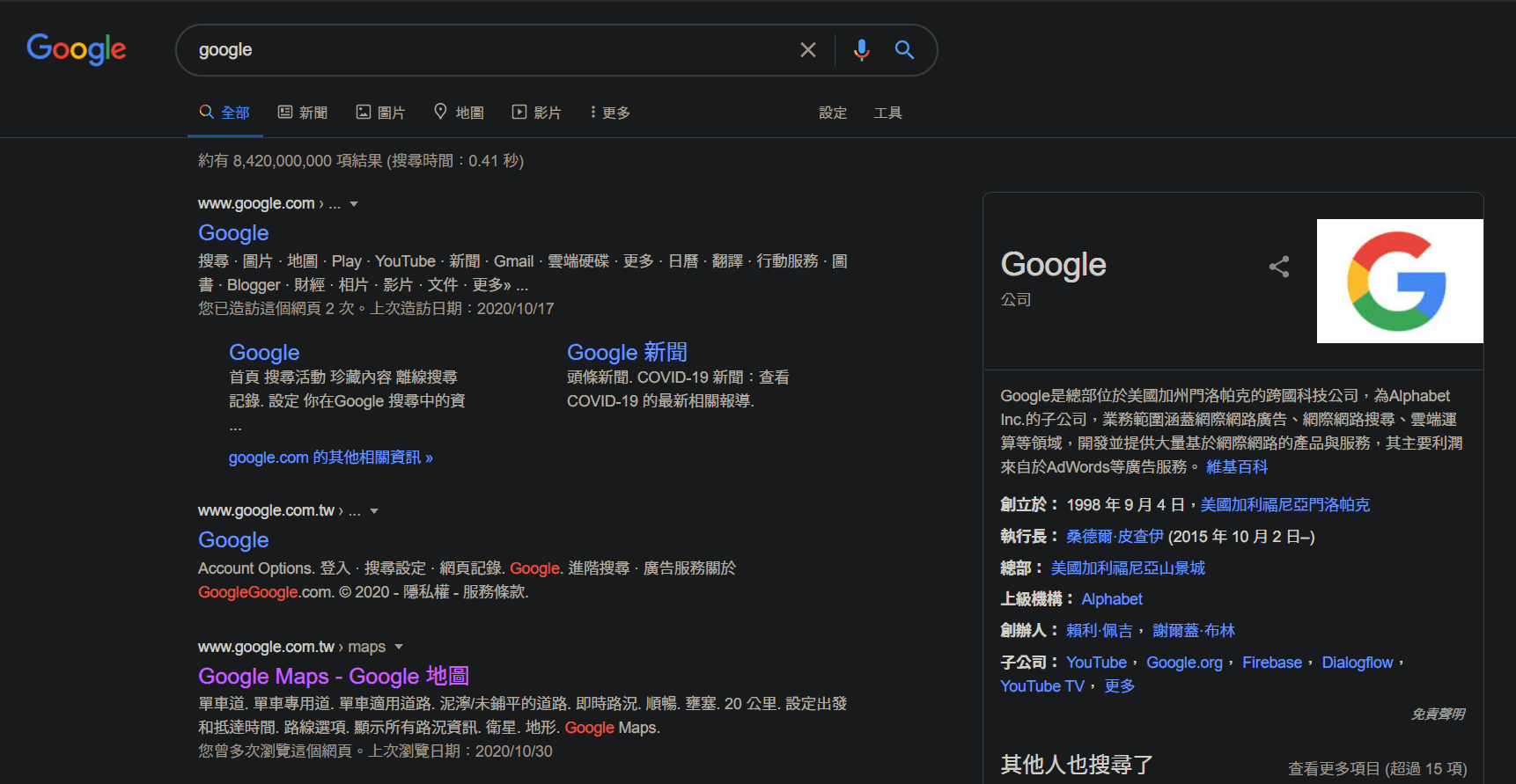The image size is (1516, 784).
Task: Open the 維基百科 link
Action: 1237,467
